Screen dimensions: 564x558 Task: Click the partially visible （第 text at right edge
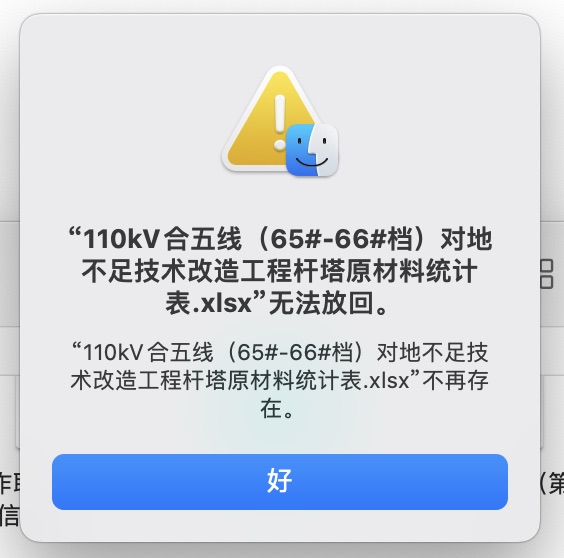(551, 484)
